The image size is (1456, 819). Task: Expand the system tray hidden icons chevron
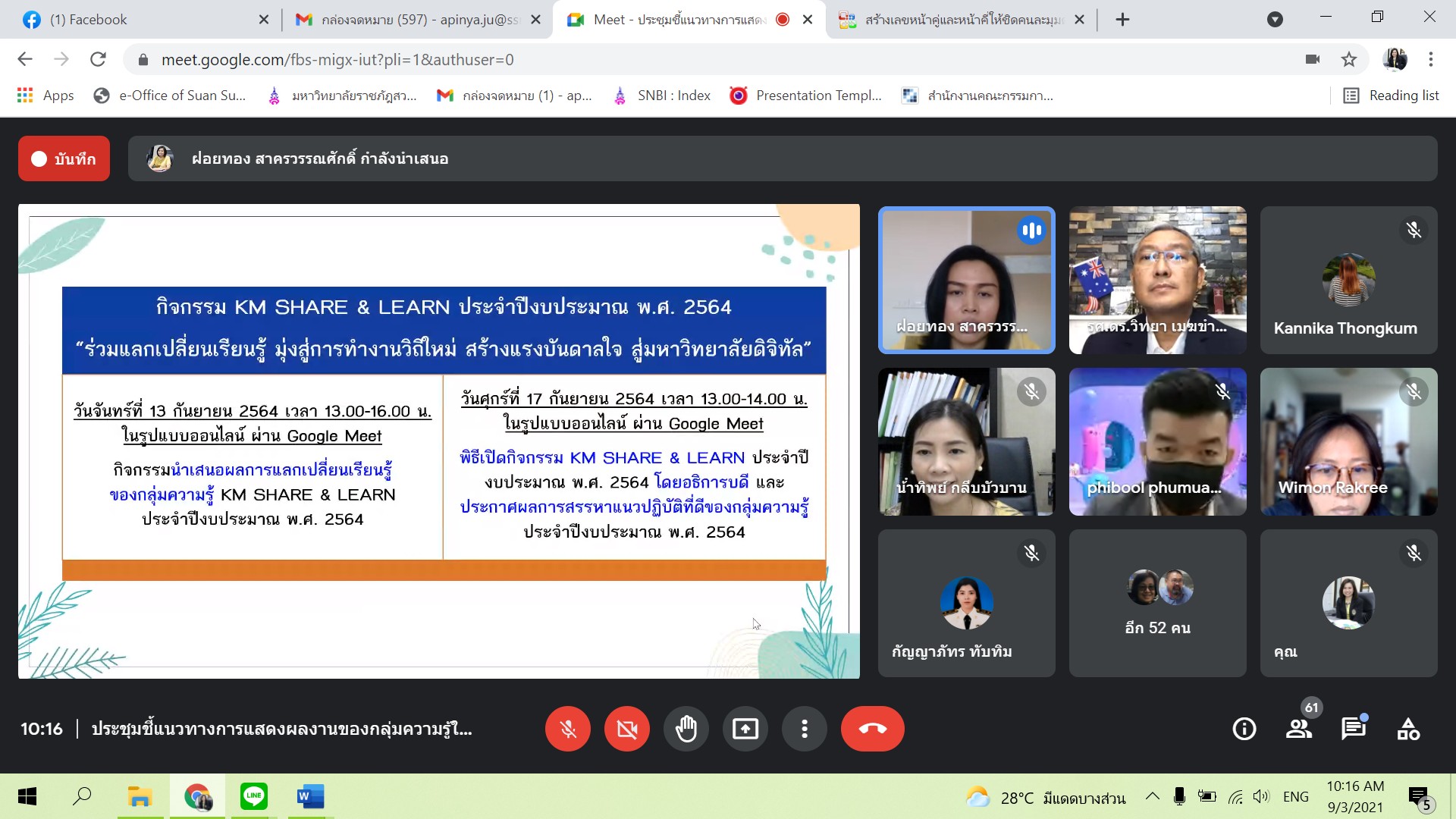tap(1152, 796)
